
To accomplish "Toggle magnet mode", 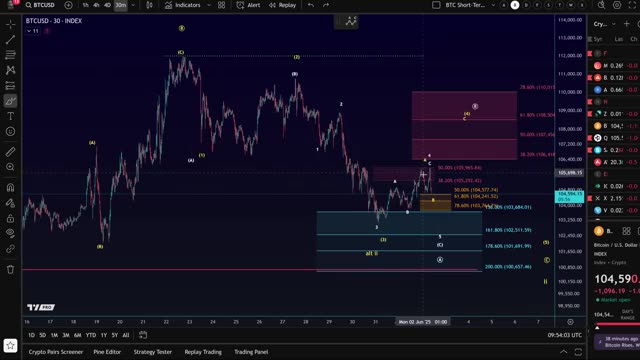I will (11, 187).
